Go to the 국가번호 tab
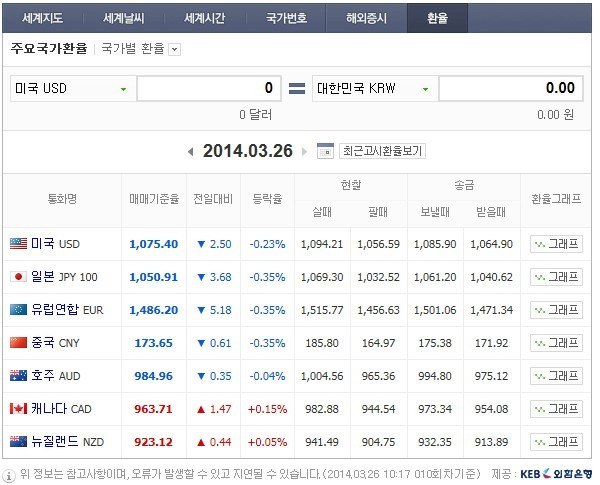The image size is (600, 485). pyautogui.click(x=286, y=18)
